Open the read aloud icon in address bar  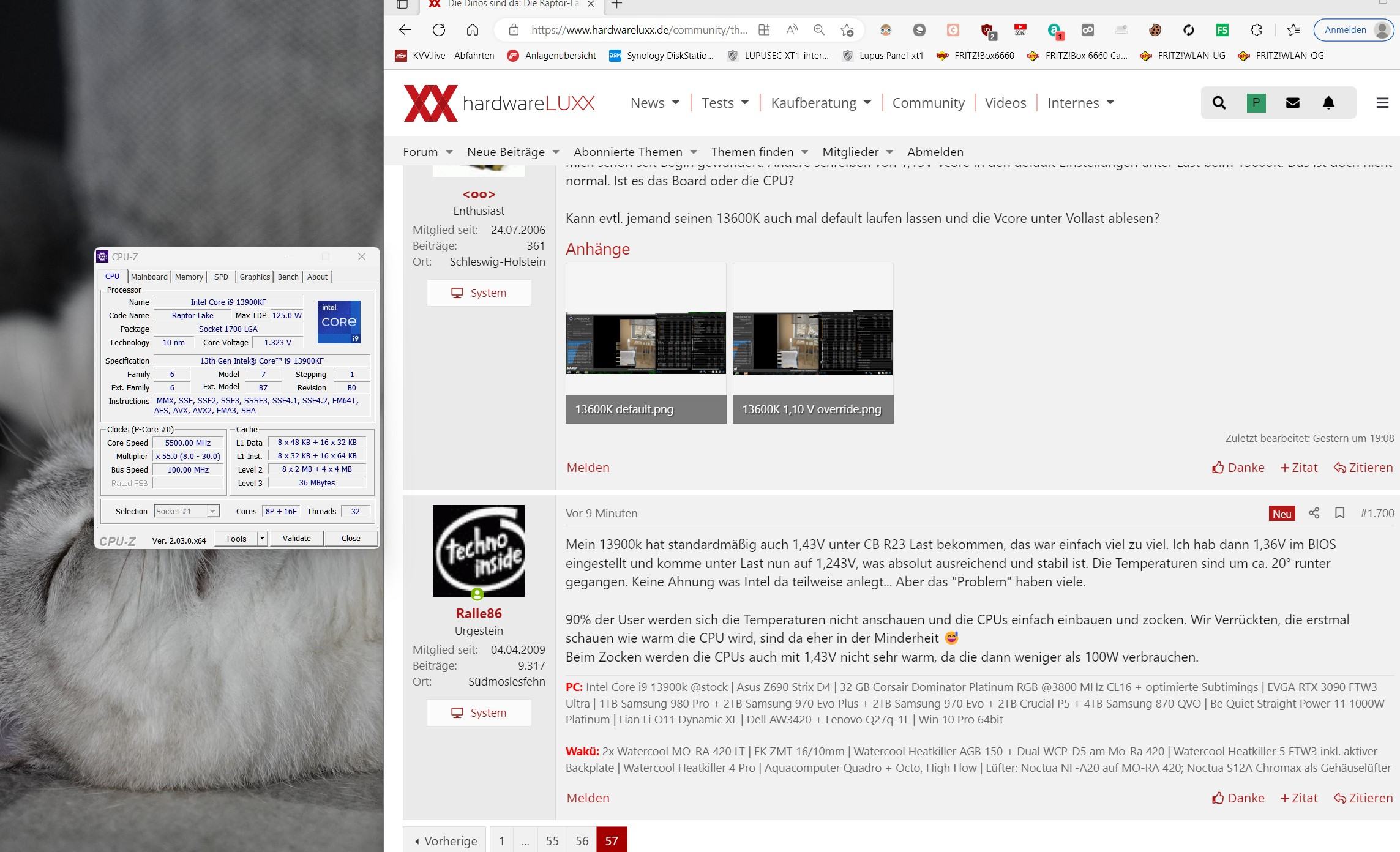tap(792, 29)
